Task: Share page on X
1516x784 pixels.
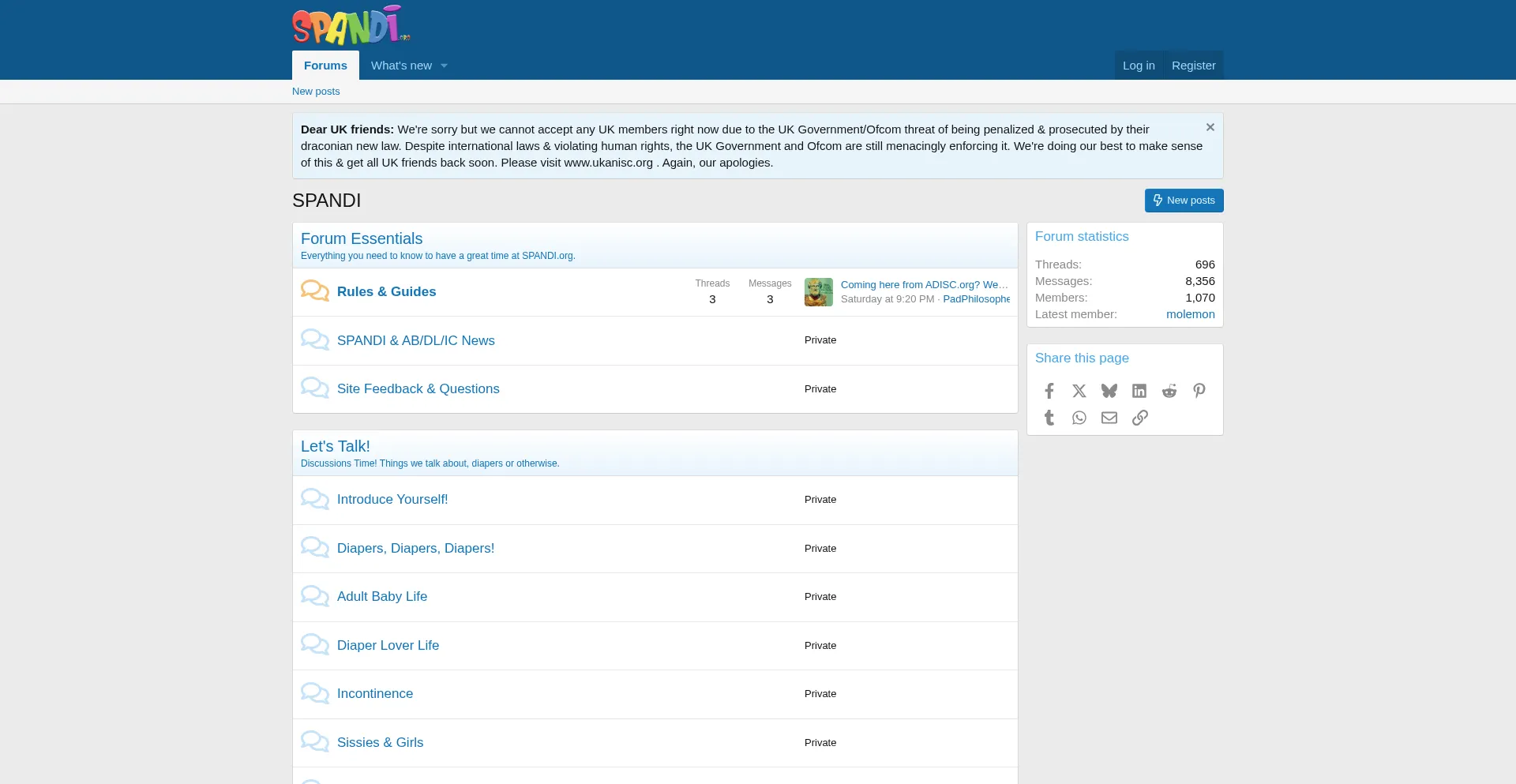Action: [1079, 391]
